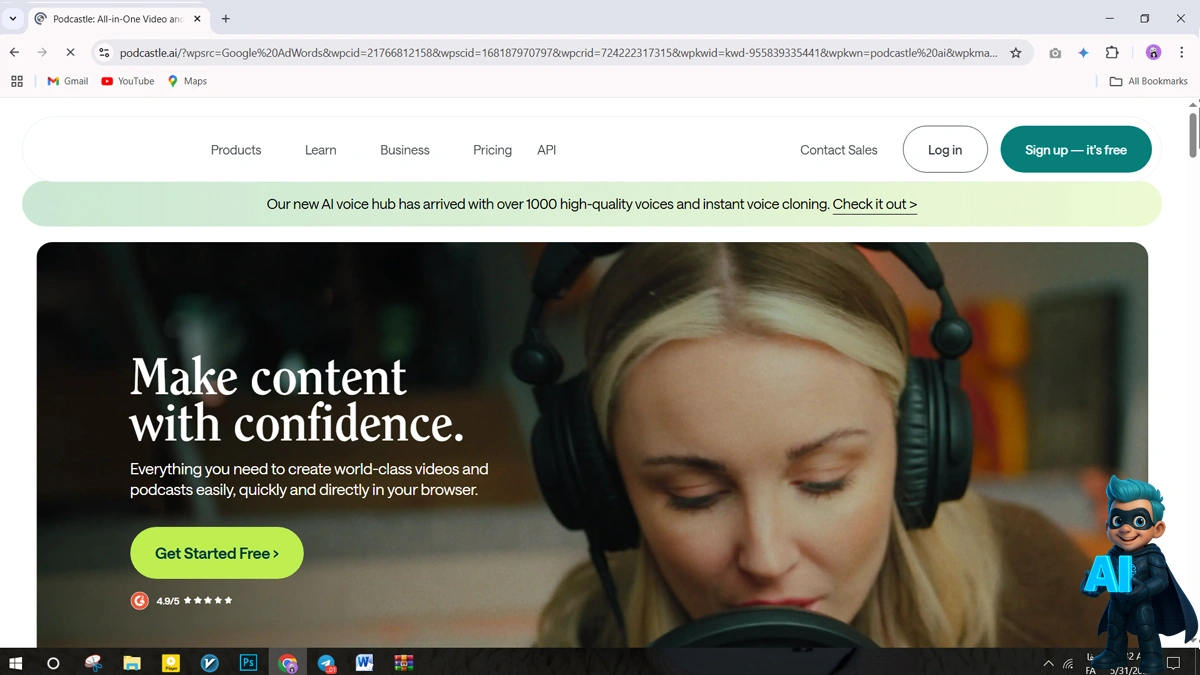
Task: Open the Maps bookmark
Action: click(x=187, y=81)
